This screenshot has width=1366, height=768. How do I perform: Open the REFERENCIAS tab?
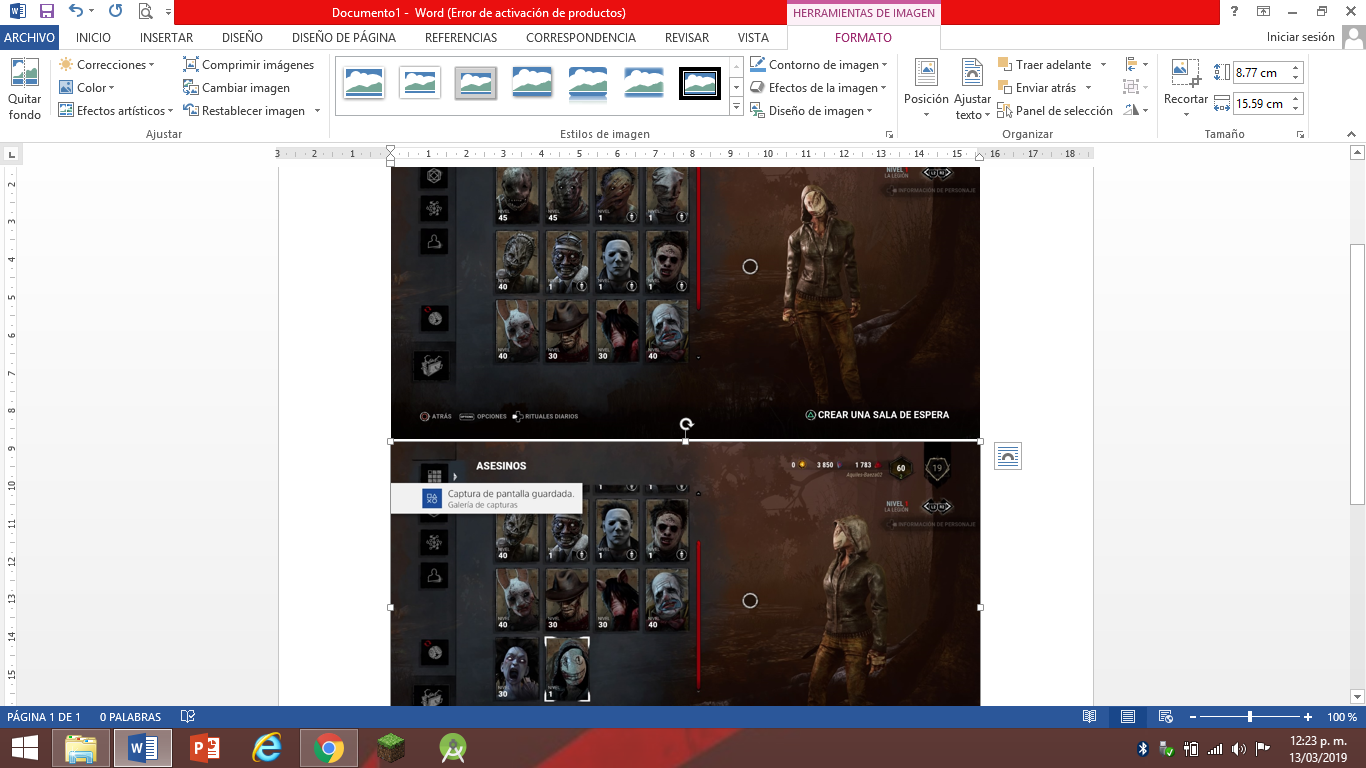point(461,38)
